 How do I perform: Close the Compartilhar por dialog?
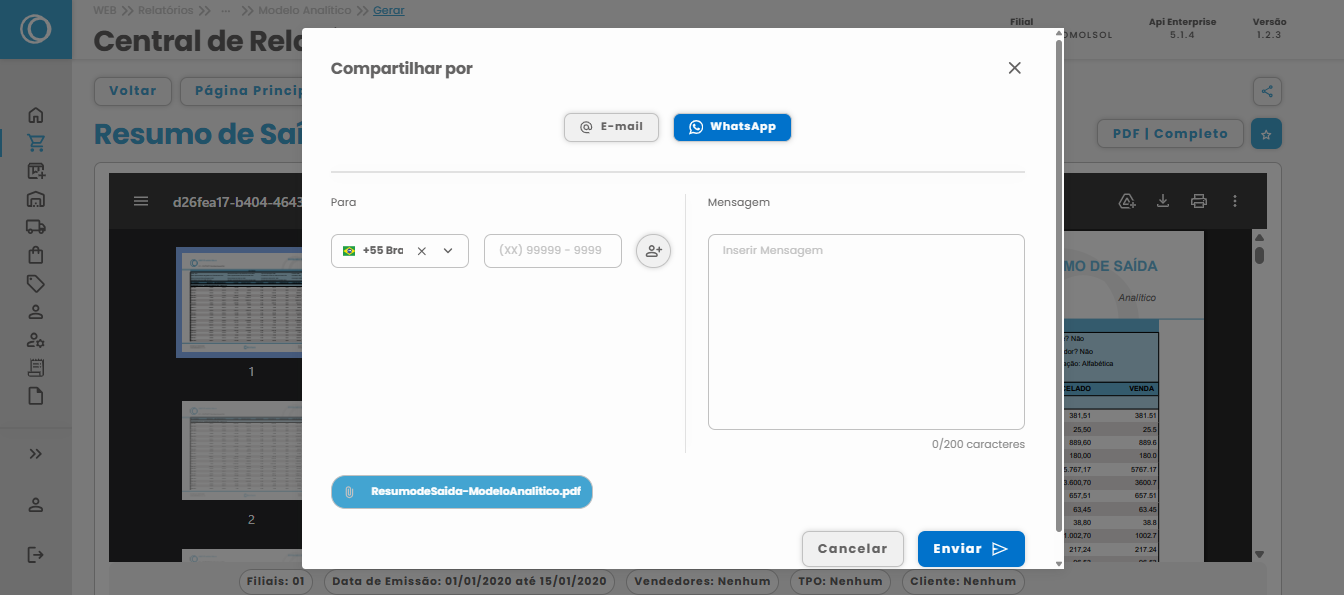[x=1014, y=68]
